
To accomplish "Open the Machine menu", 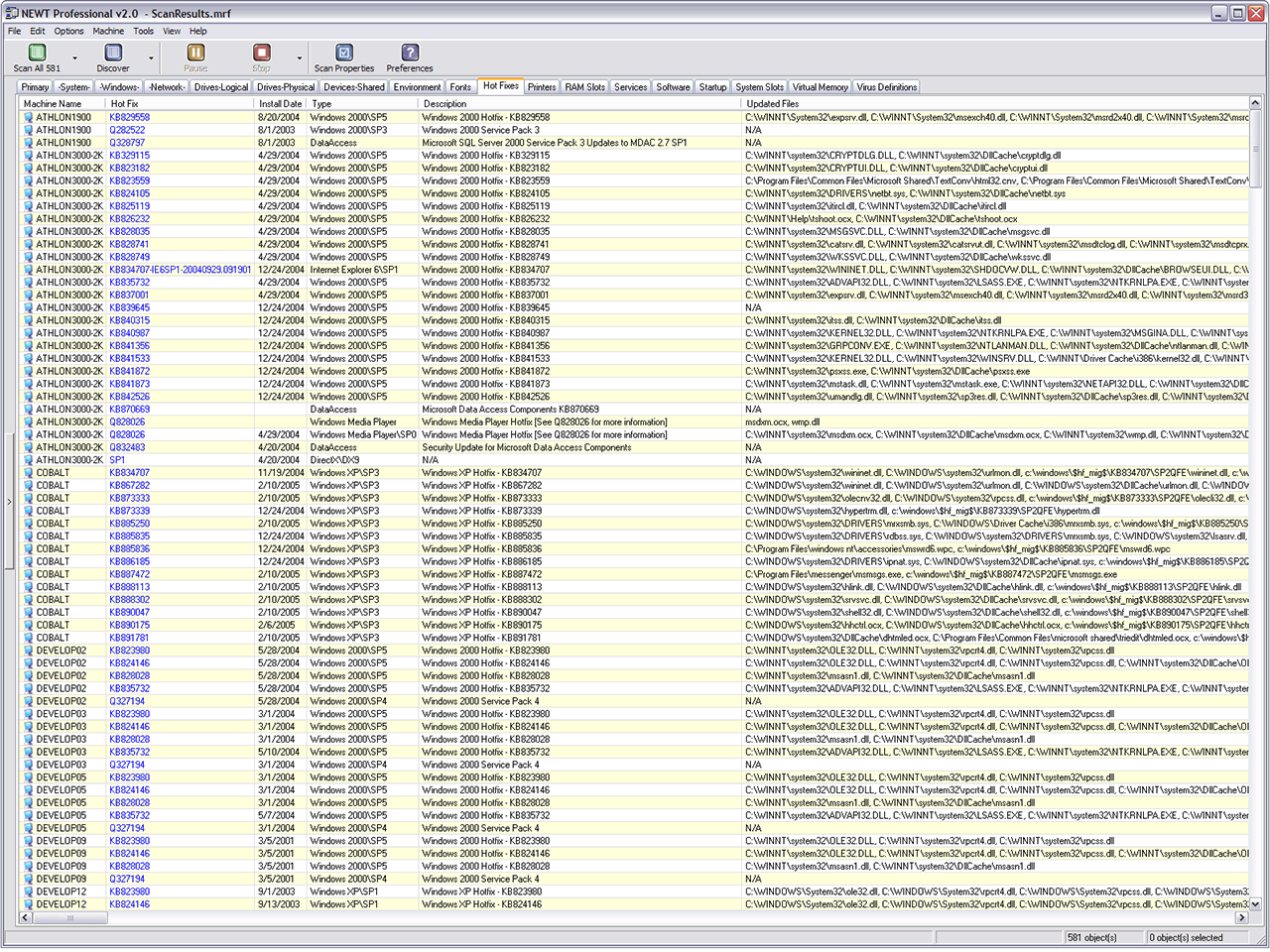I will pos(108,31).
